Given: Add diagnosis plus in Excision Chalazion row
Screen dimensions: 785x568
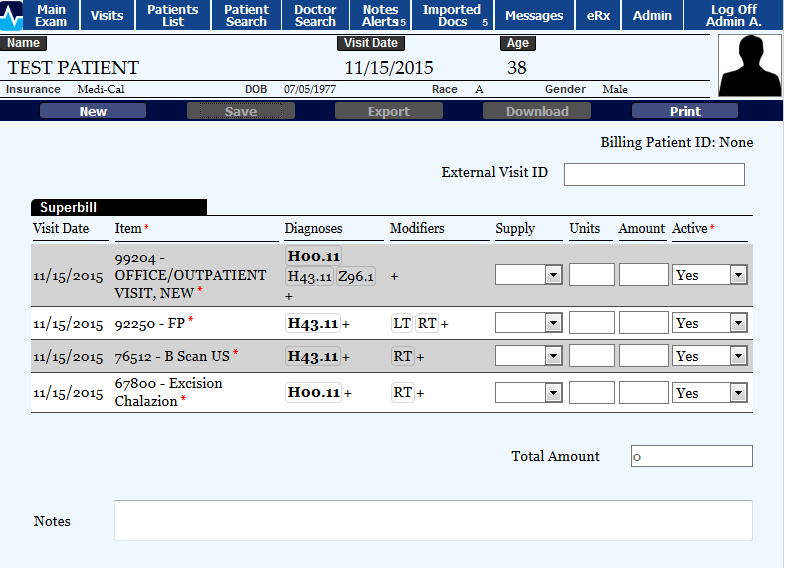Looking at the screenshot, I should pyautogui.click(x=348, y=394).
